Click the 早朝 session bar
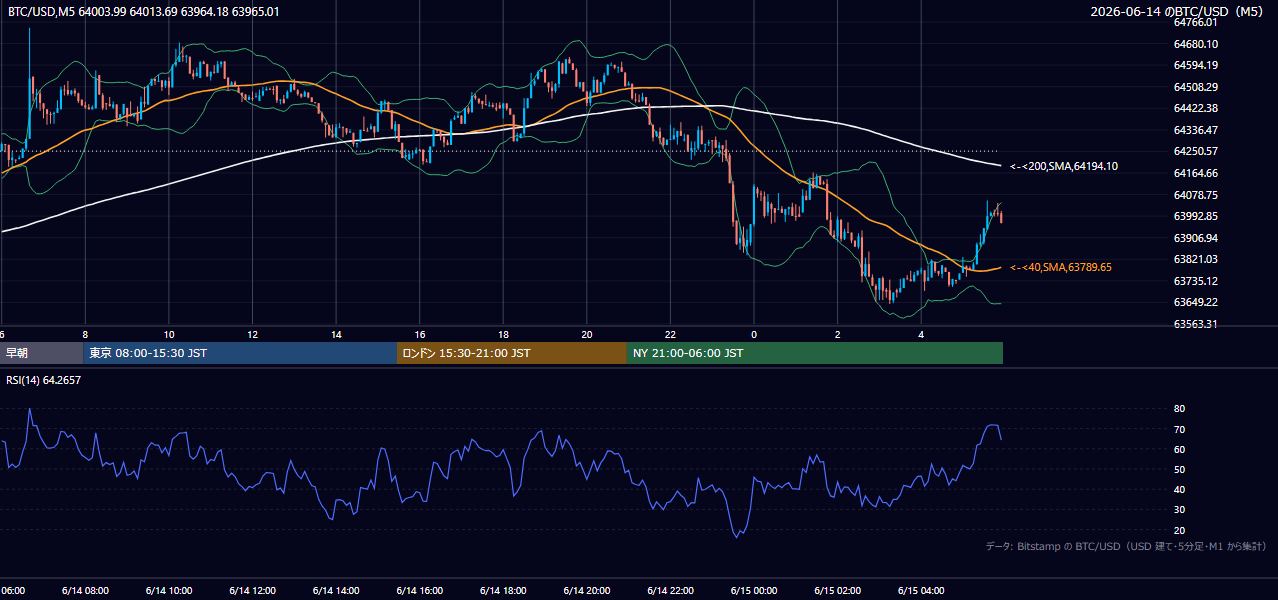 click(x=41, y=353)
